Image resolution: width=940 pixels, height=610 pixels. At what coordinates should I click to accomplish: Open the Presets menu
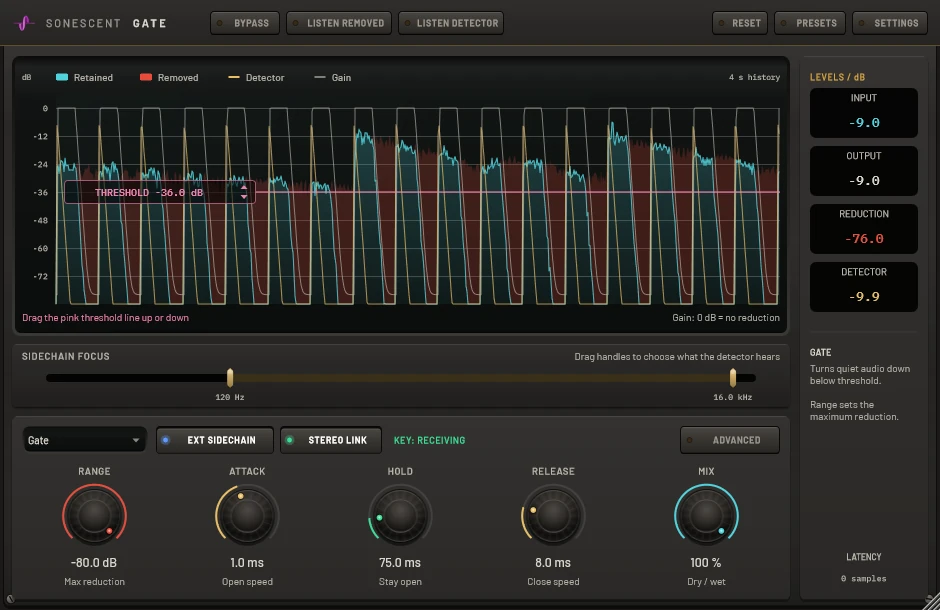[810, 23]
